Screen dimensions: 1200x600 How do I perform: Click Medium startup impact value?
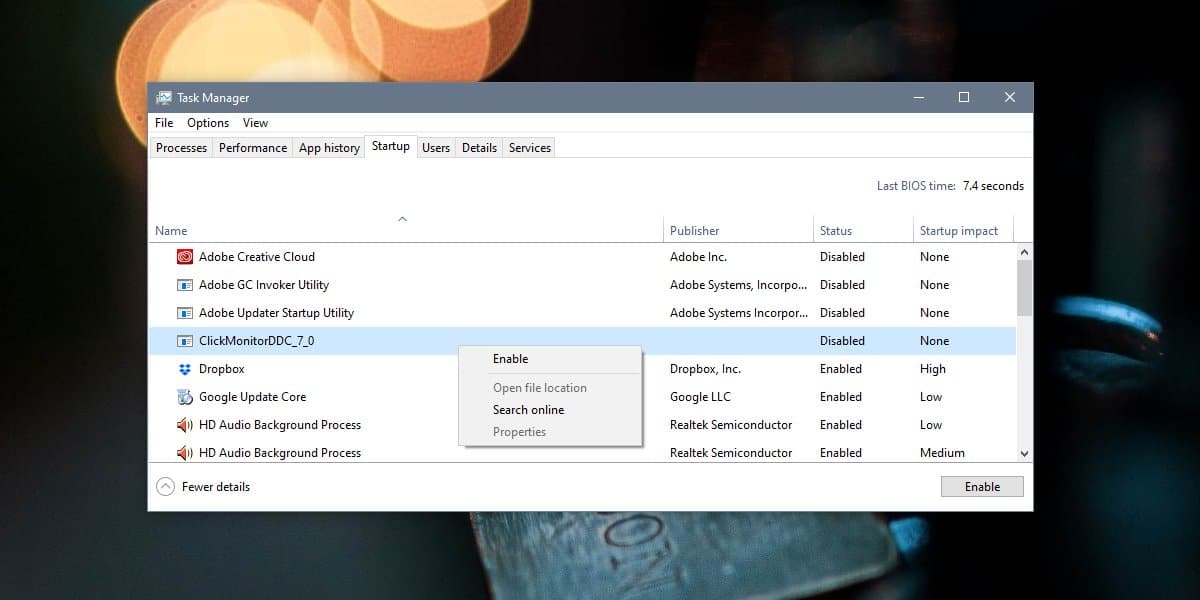coord(942,453)
